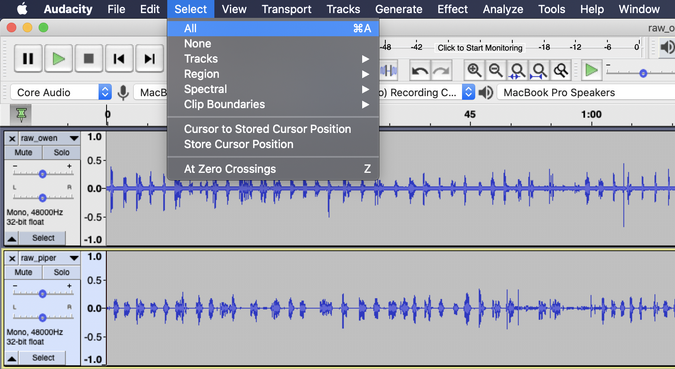Viewport: 675px width, 369px height.
Task: Collapse the raw_owen track with the arrow
Action: 12,238
